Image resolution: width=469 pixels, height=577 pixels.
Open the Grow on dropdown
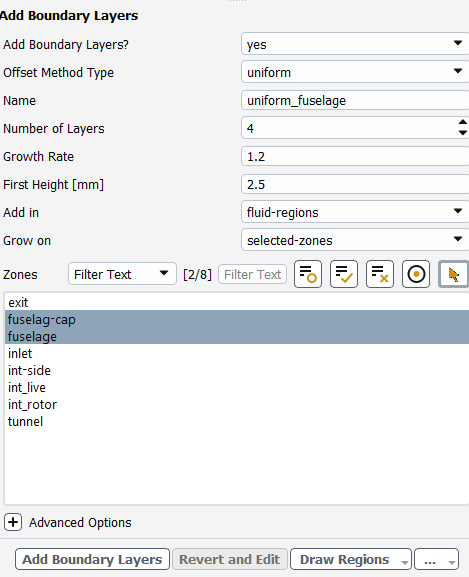pyautogui.click(x=355, y=240)
